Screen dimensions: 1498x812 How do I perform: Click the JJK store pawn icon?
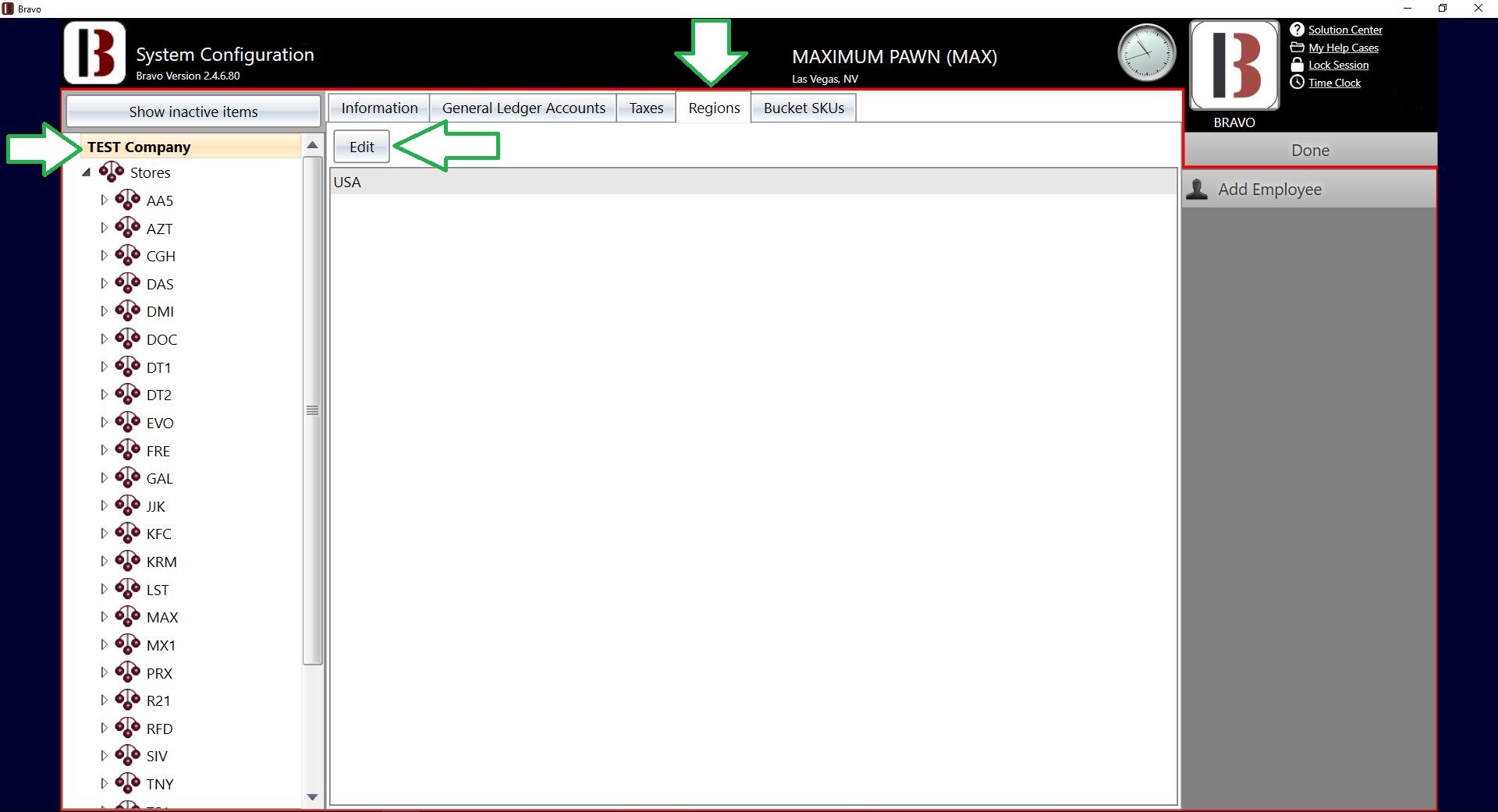tap(128, 505)
